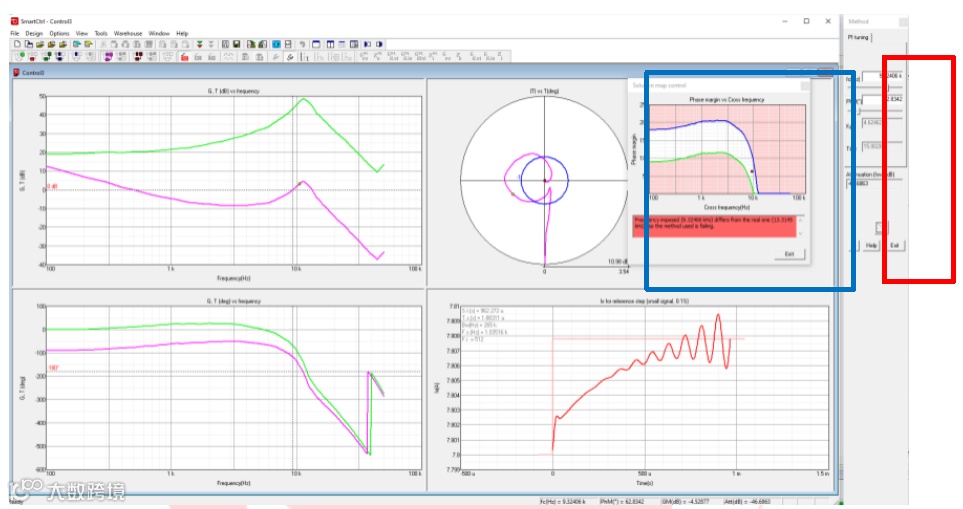This screenshot has width=963, height=509.
Task: Click the blue info icon in toolbar
Action: coord(276,44)
